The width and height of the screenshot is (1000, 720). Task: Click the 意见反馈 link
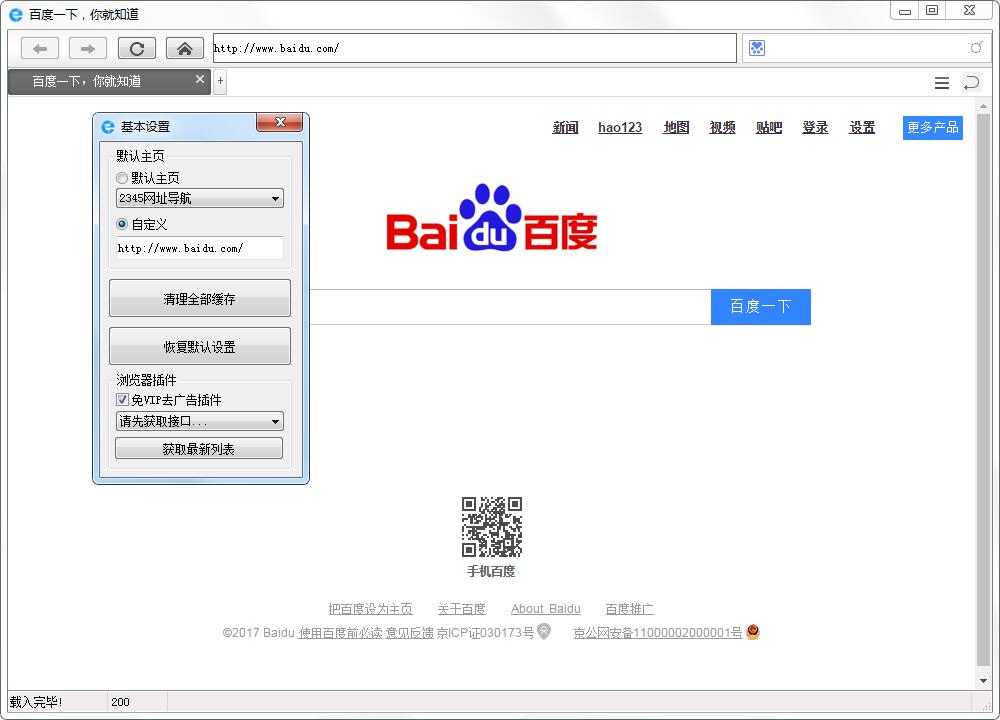pyautogui.click(x=409, y=633)
